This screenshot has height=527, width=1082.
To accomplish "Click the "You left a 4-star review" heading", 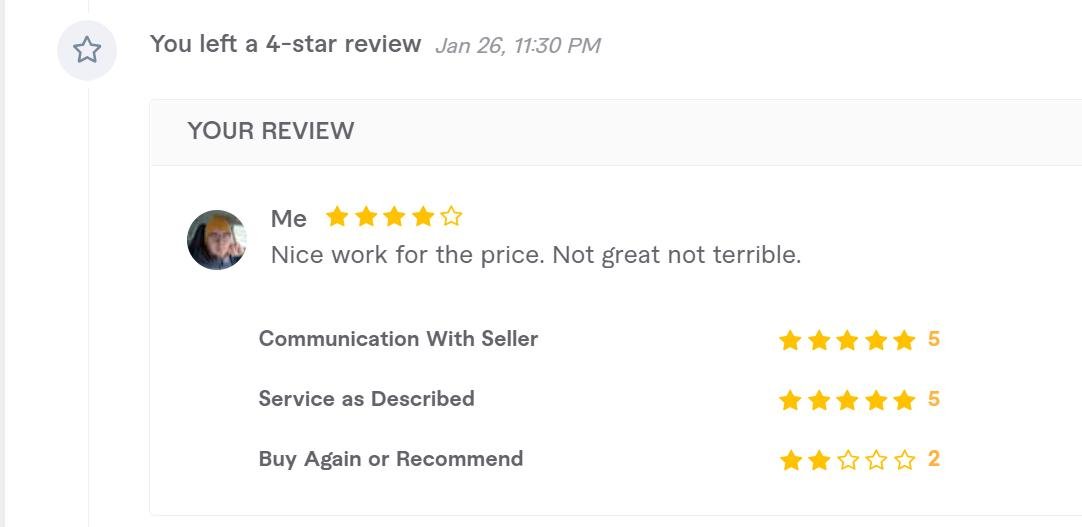I will tap(285, 44).
